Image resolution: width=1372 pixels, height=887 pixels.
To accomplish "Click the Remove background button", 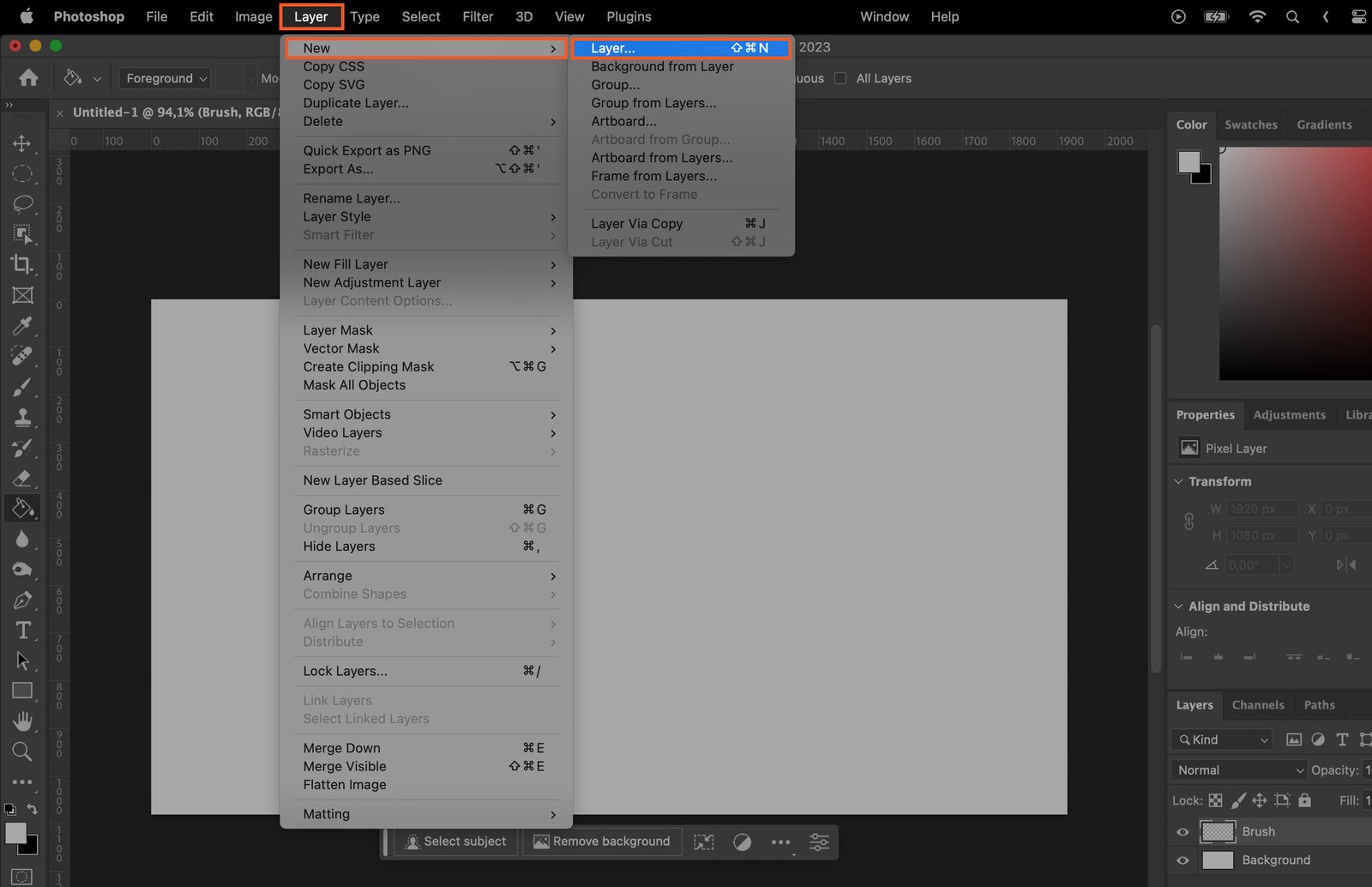I will click(x=602, y=842).
